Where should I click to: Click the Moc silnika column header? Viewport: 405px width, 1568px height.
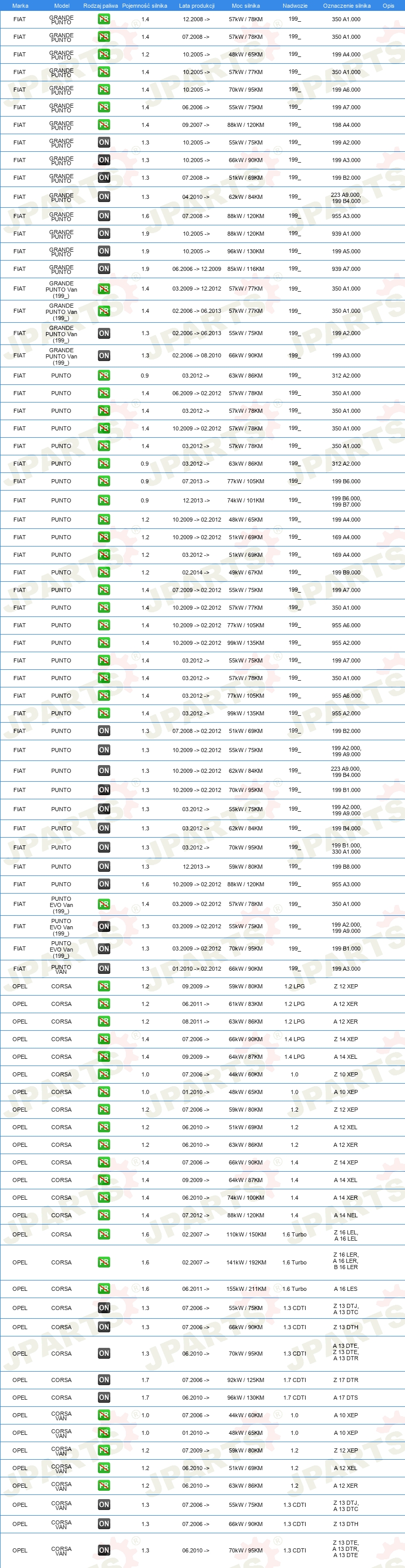pyautogui.click(x=245, y=6)
